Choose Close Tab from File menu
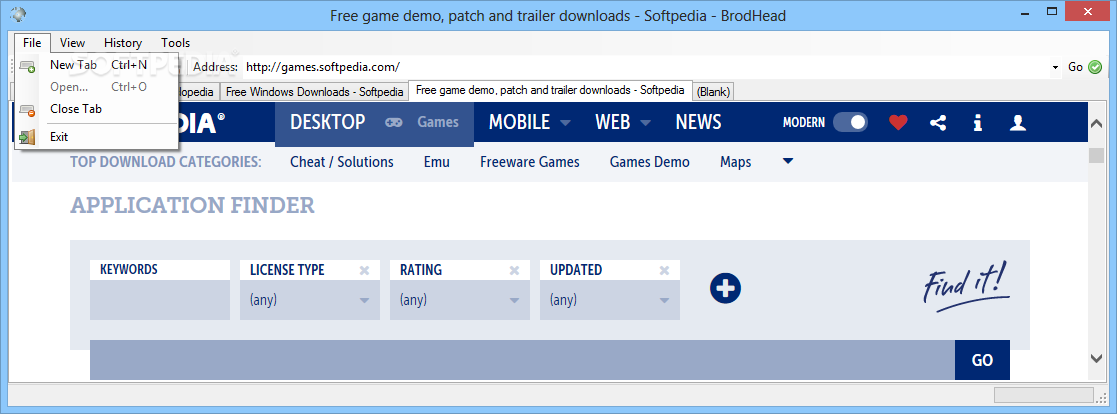The width and height of the screenshot is (1117, 414). pyautogui.click(x=96, y=109)
